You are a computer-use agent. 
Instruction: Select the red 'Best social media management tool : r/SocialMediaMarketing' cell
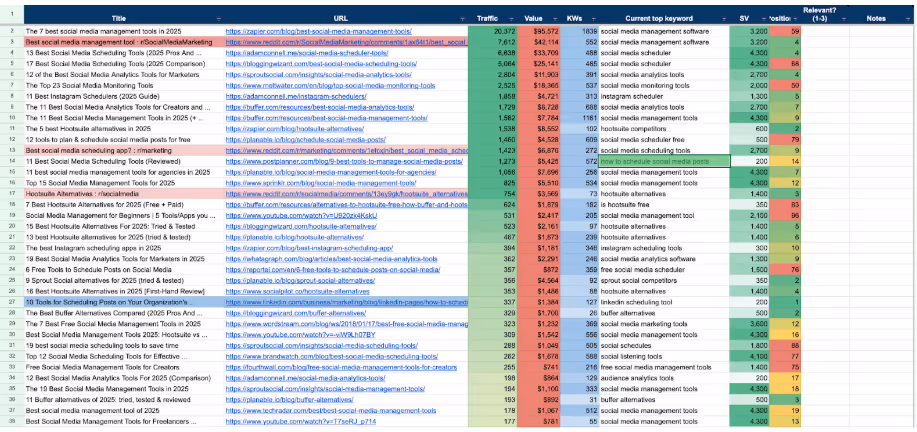coord(123,42)
